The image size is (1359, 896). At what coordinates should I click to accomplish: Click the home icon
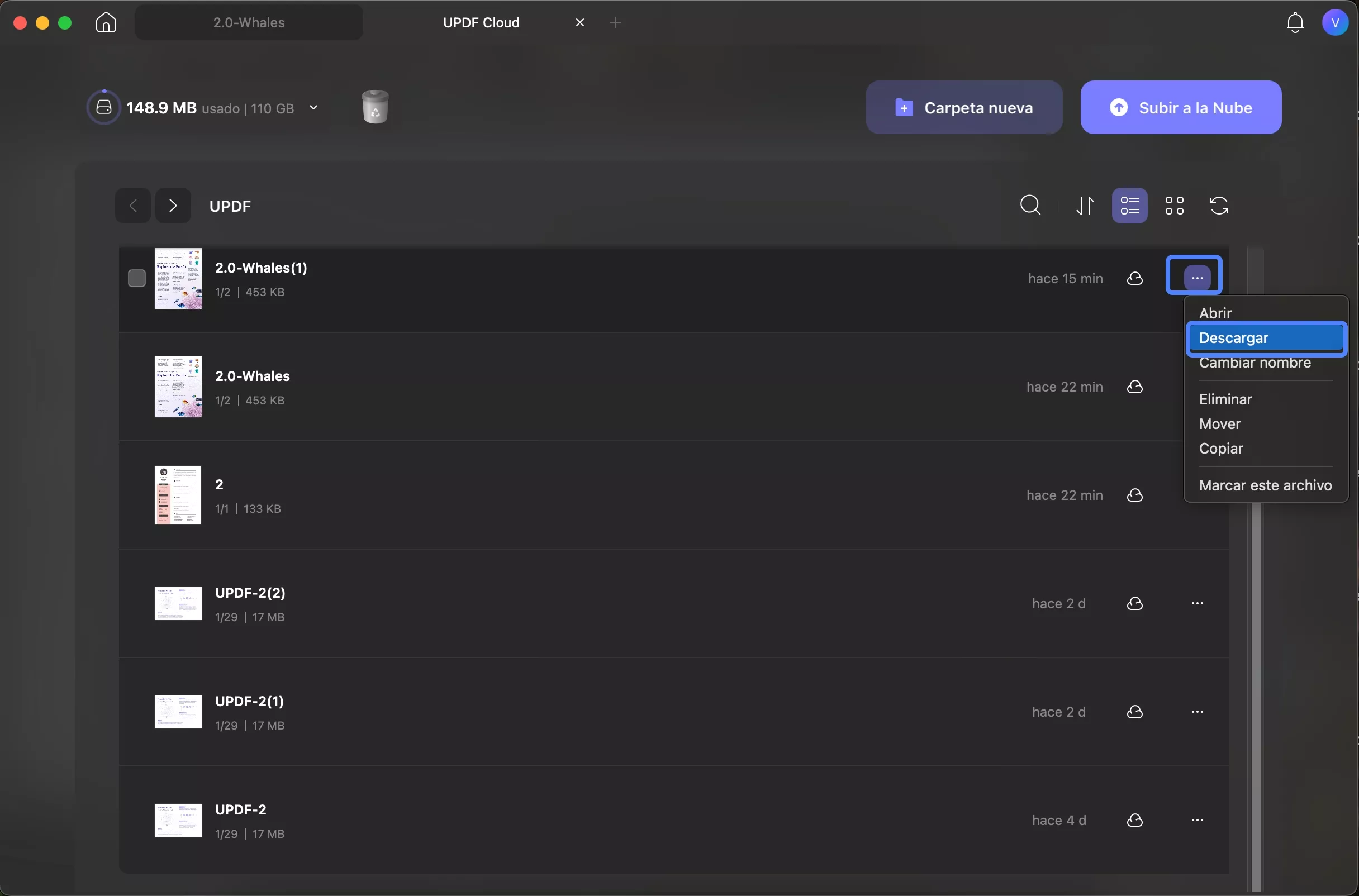click(x=106, y=23)
